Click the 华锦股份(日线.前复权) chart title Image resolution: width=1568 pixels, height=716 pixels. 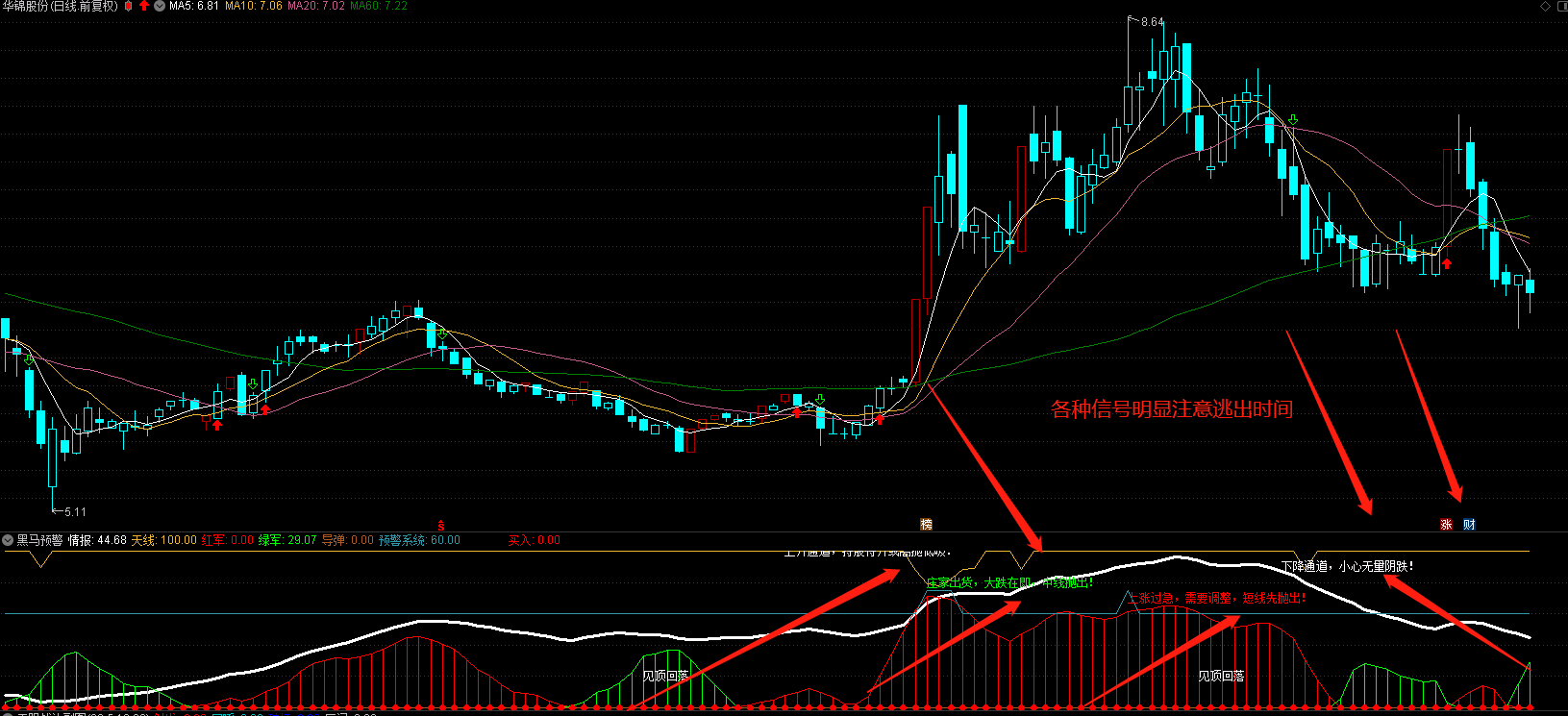click(x=61, y=6)
